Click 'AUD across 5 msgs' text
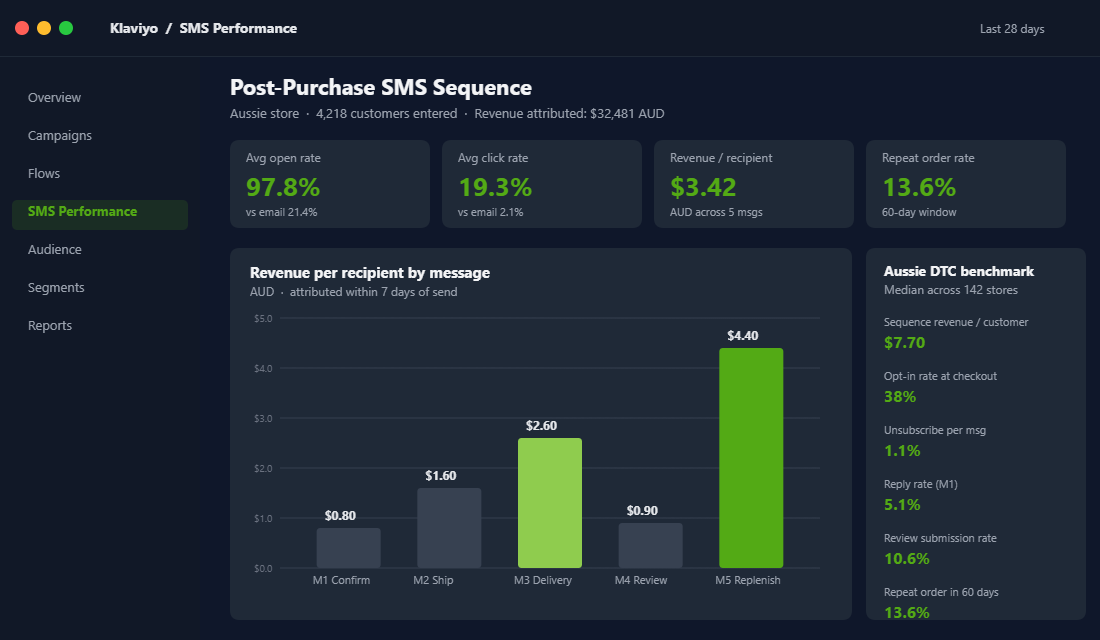 click(x=716, y=212)
